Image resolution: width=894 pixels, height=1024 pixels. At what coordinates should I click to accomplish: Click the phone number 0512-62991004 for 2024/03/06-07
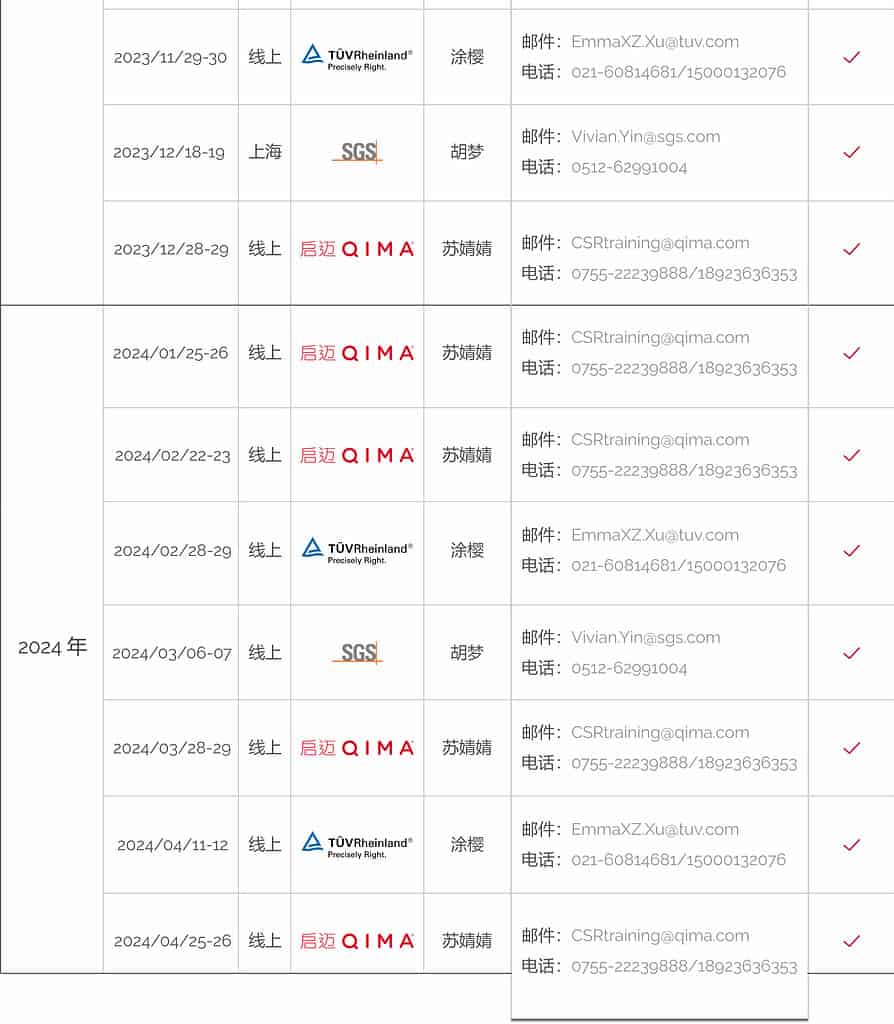click(x=629, y=668)
